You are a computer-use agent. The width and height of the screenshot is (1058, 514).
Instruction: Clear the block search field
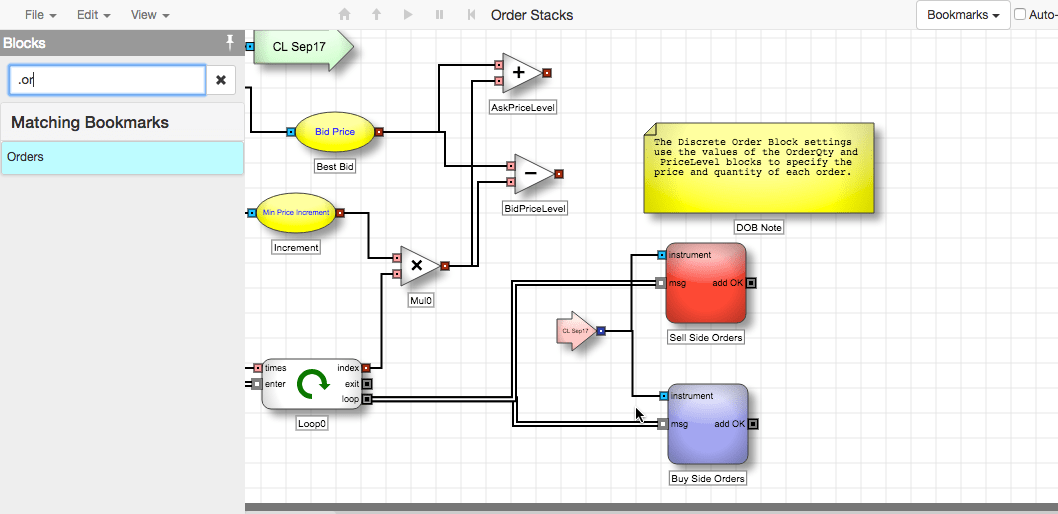[x=221, y=80]
